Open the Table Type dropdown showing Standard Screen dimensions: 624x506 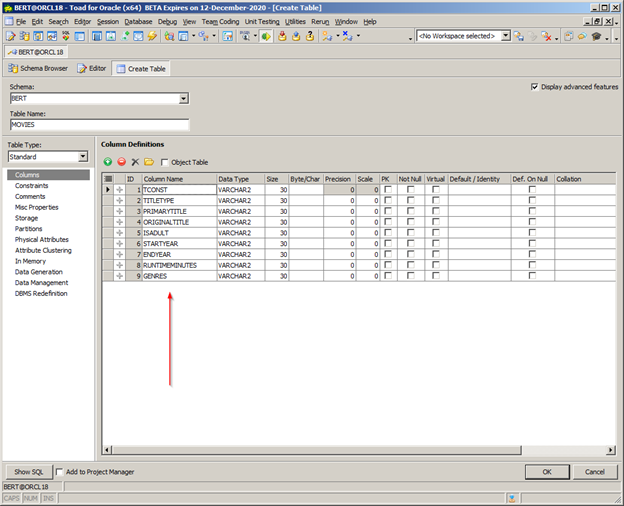(83, 157)
